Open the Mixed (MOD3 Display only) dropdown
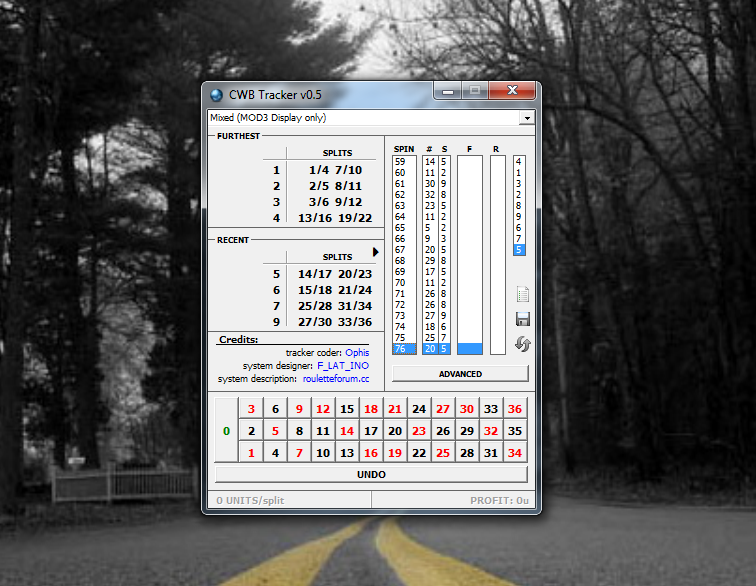 click(x=527, y=118)
